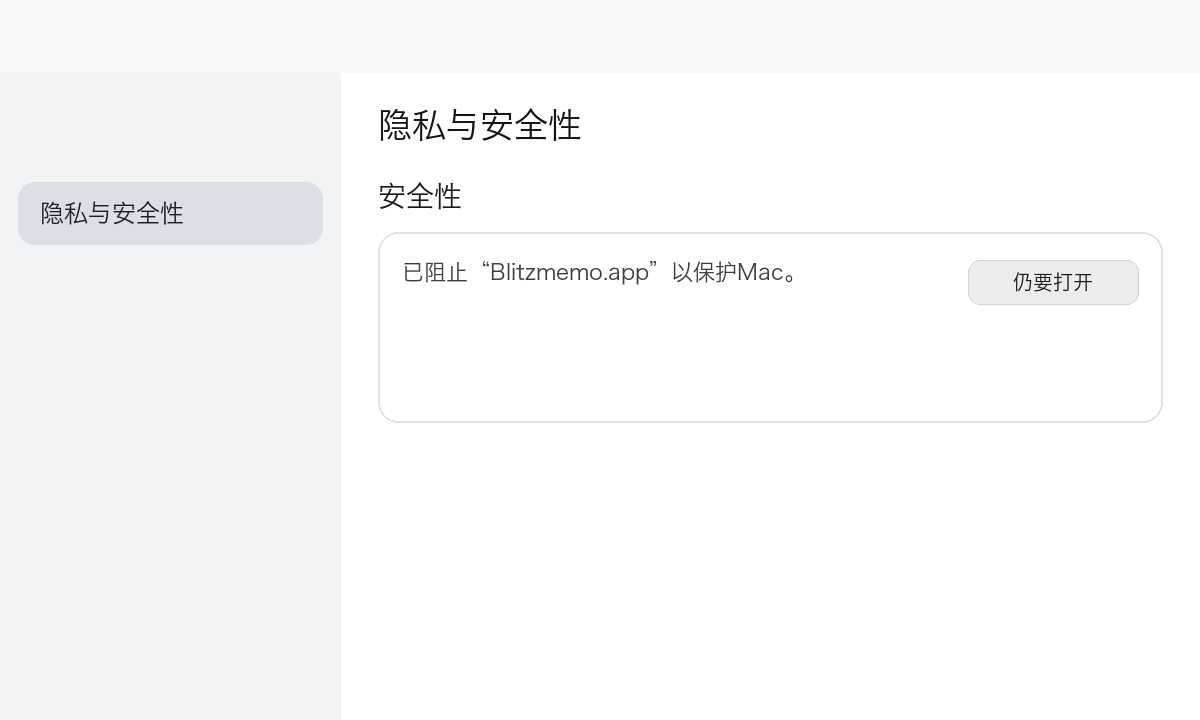1200x720 pixels.
Task: Open Blitzmemo.app anyway despite the block
Action: click(1053, 282)
